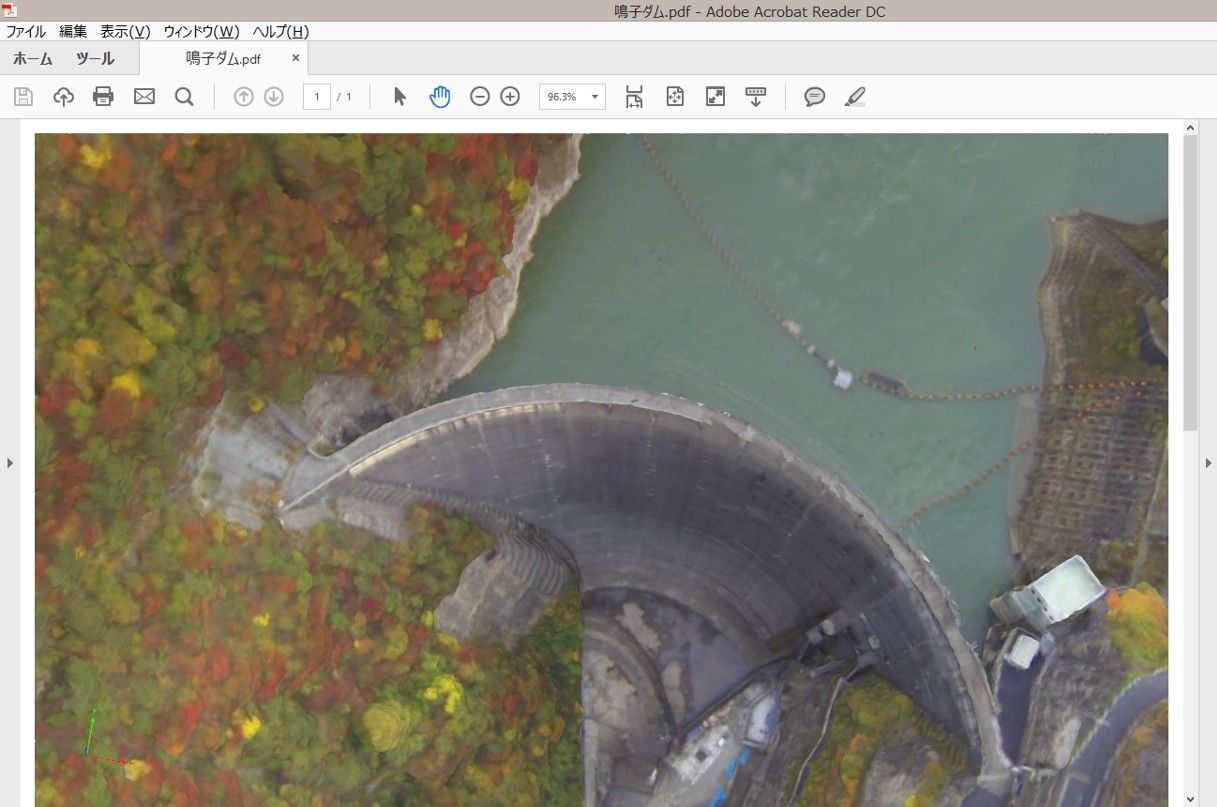Choose the arrow selection tool

(400, 97)
